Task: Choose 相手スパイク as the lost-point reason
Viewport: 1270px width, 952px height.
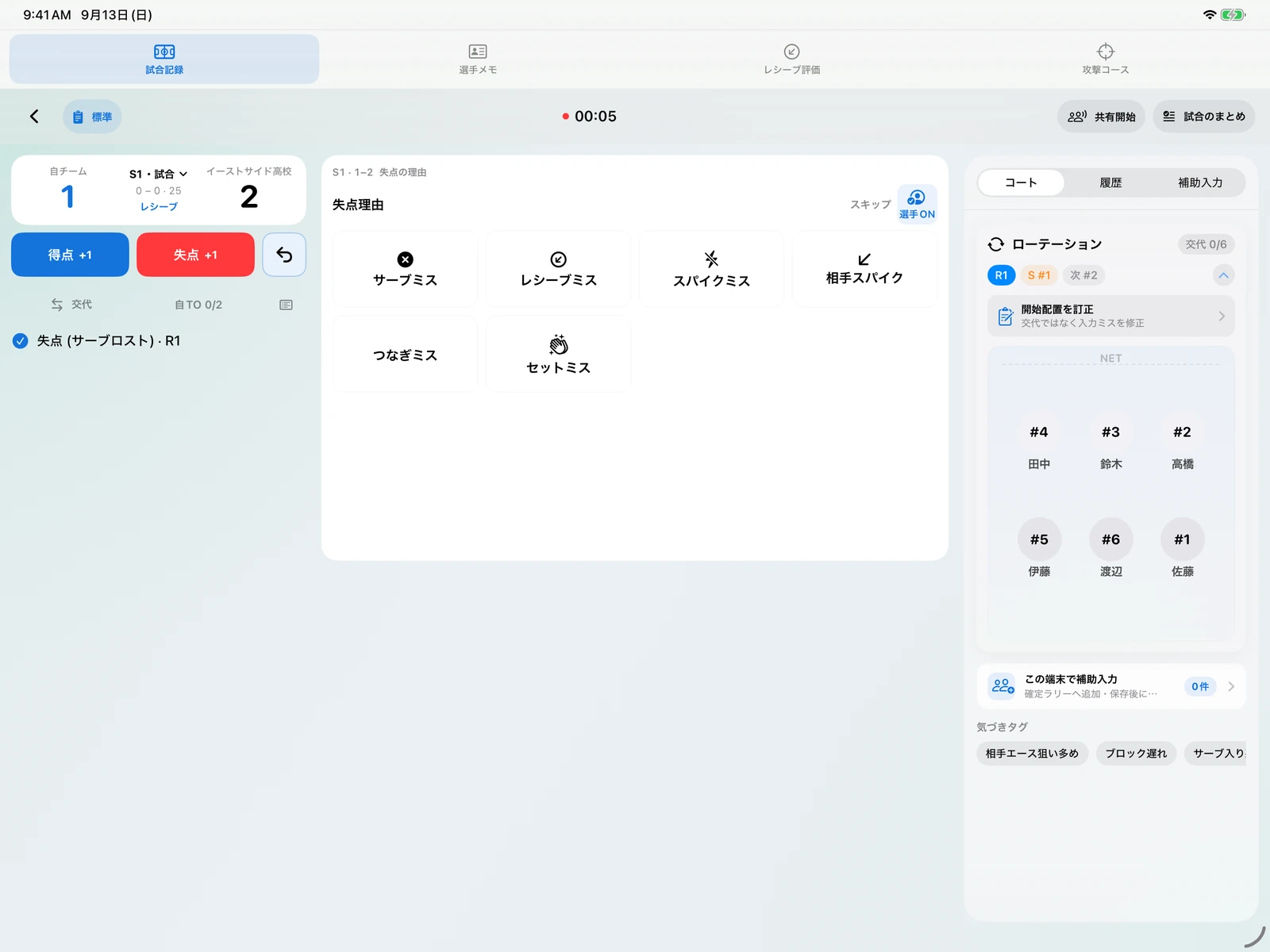Action: [864, 269]
